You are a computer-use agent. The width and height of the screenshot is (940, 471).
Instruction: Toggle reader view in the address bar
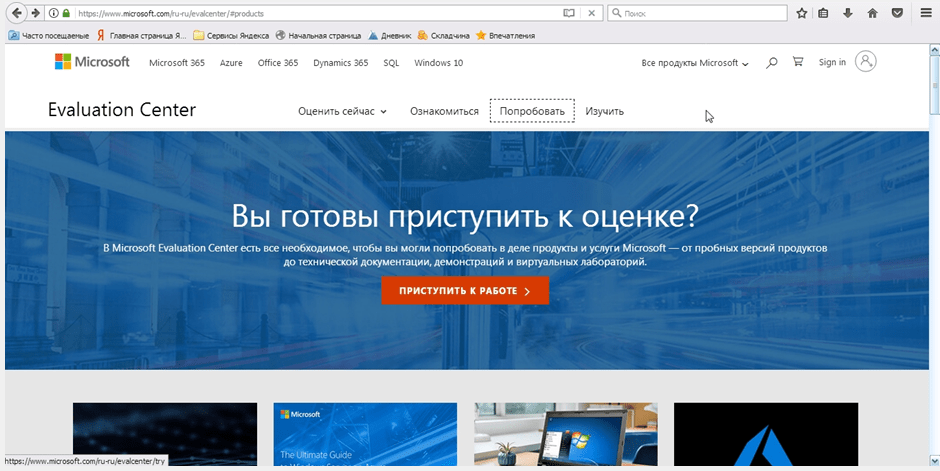[x=569, y=14]
